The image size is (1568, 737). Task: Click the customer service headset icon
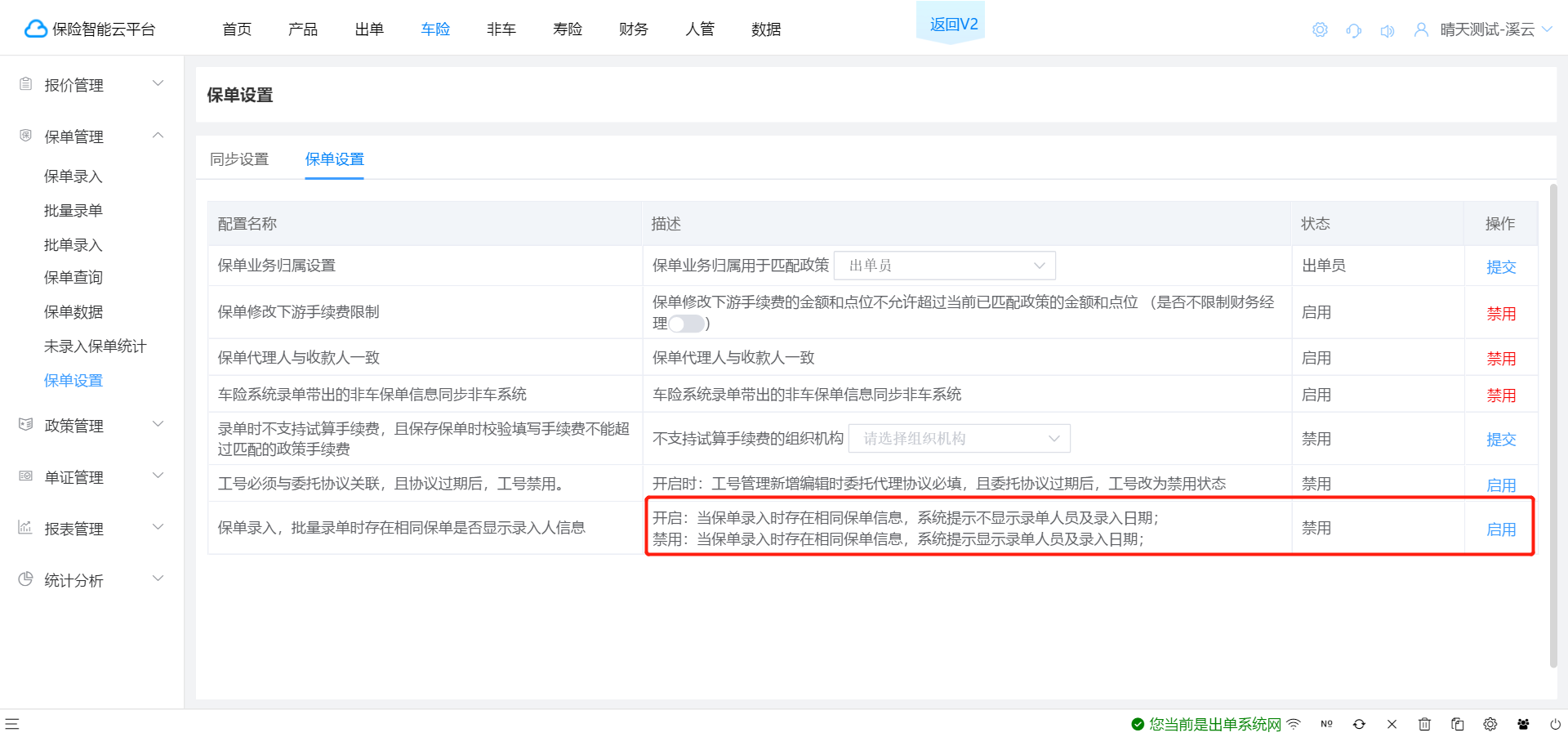pyautogui.click(x=1353, y=30)
